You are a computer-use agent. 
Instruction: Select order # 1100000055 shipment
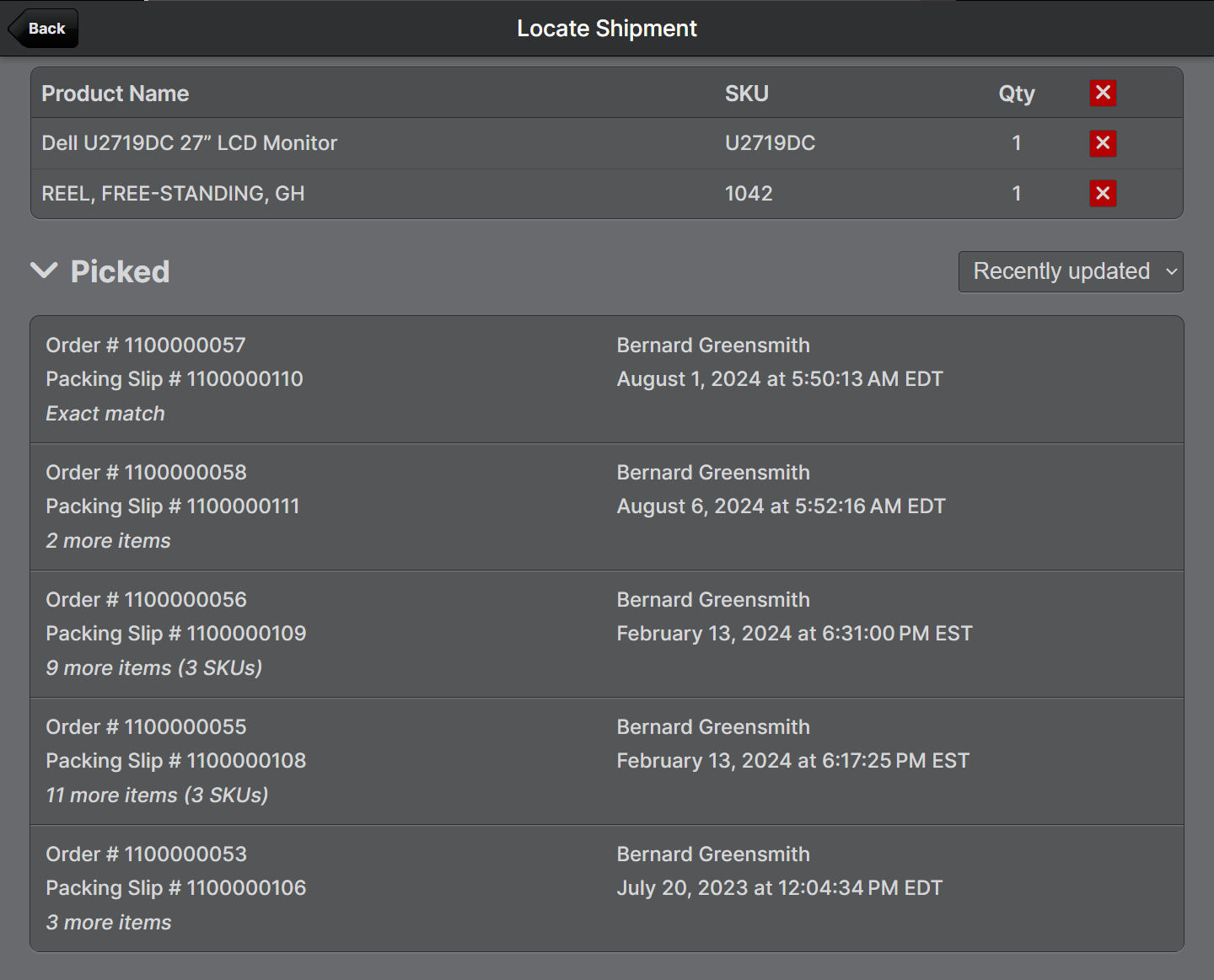606,761
